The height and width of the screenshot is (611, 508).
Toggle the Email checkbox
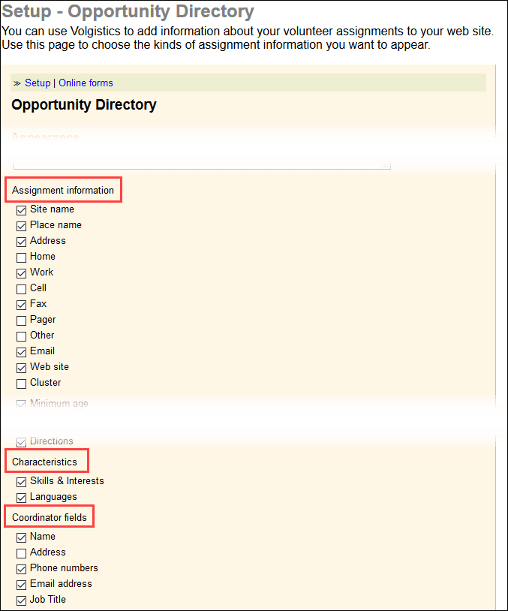point(21,352)
